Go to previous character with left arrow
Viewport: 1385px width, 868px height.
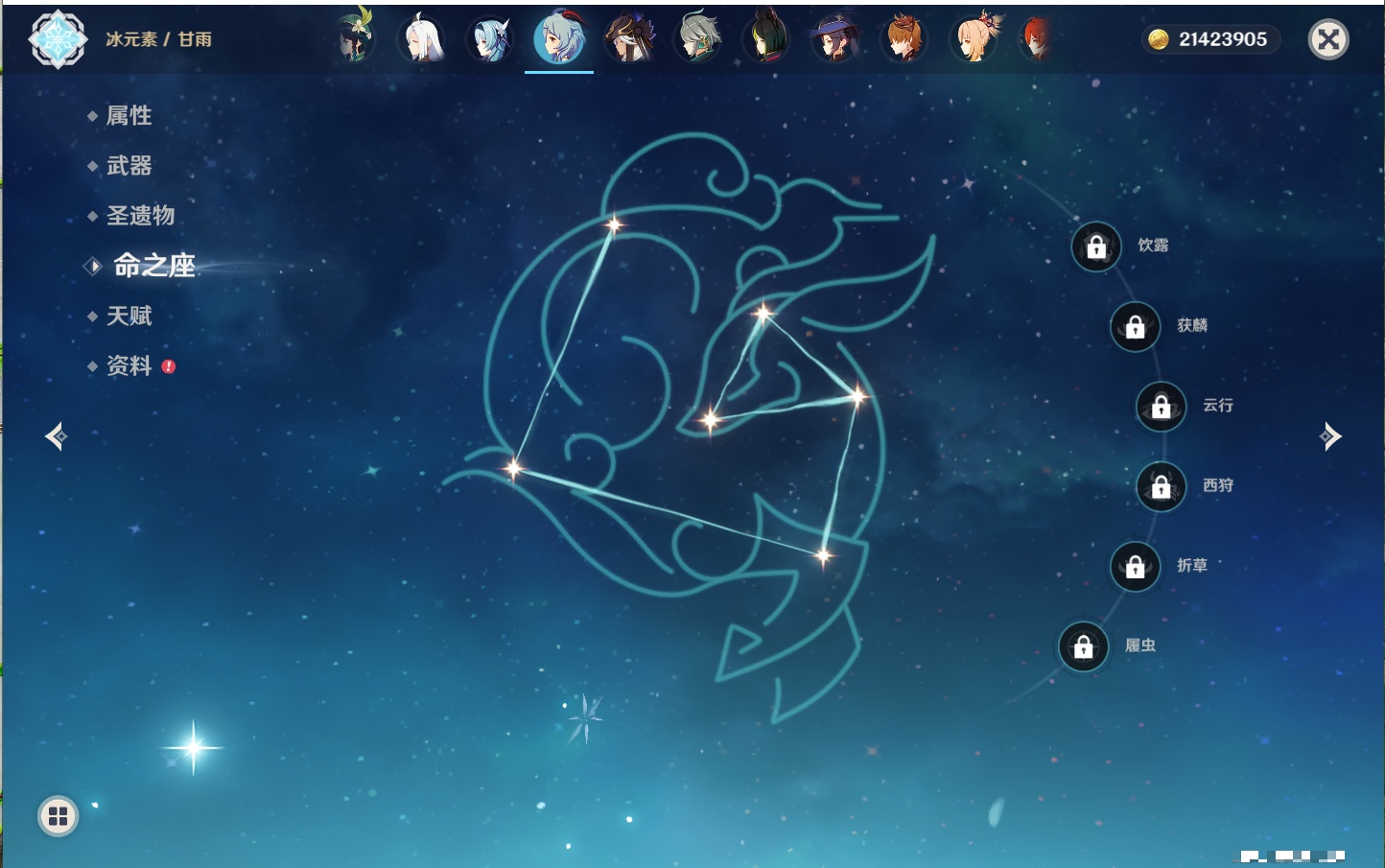tap(56, 436)
